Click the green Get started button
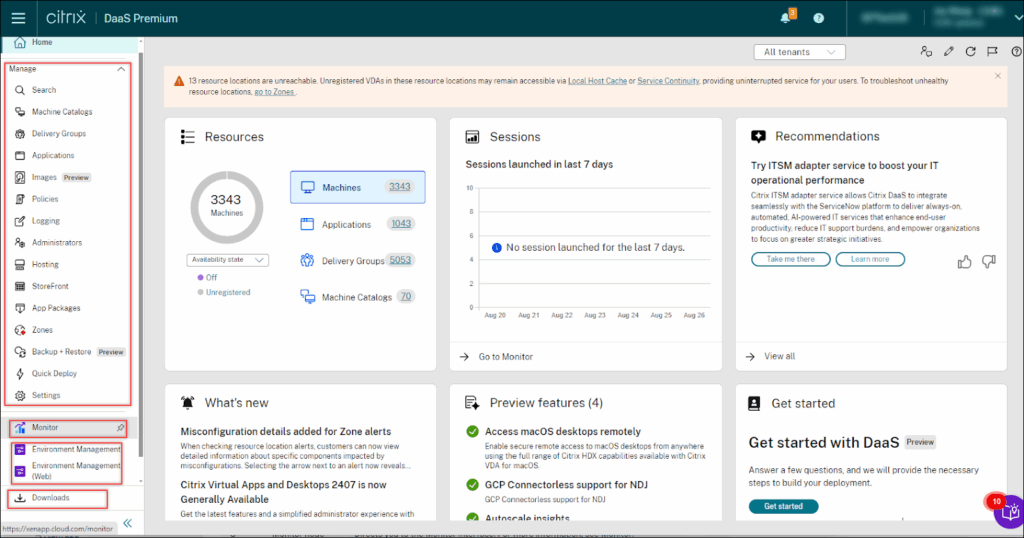Screen dimensions: 1024x538 783,506
